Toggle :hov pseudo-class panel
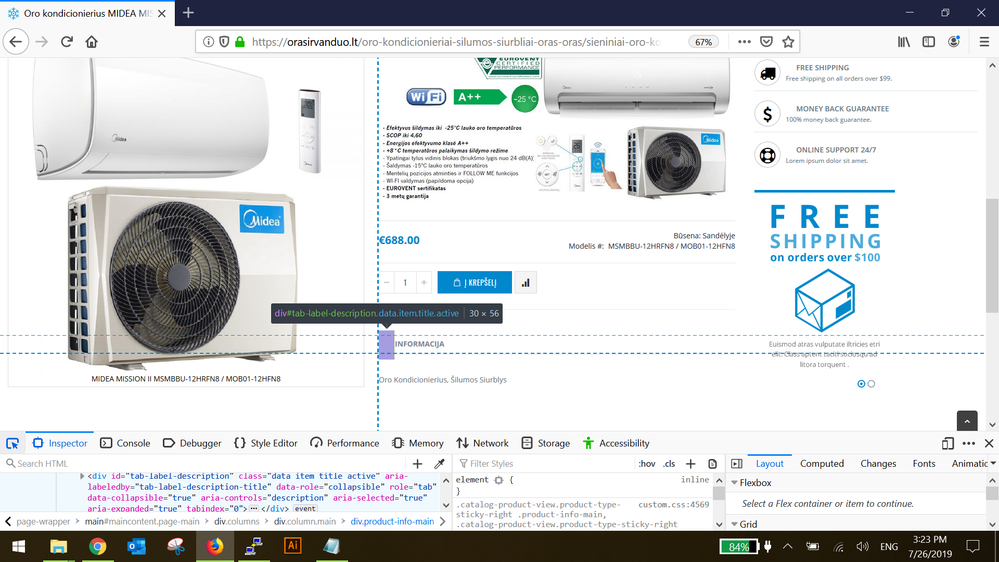 pyautogui.click(x=647, y=464)
